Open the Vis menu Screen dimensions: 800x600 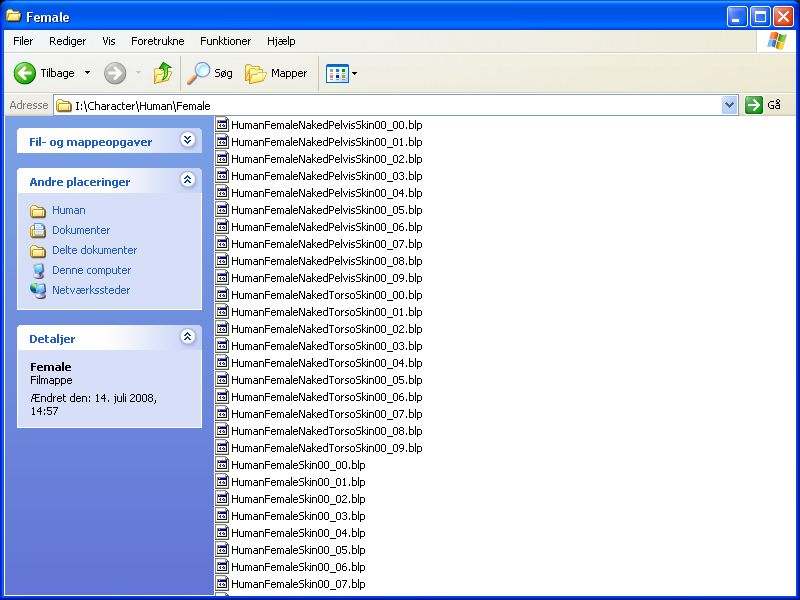coord(109,41)
